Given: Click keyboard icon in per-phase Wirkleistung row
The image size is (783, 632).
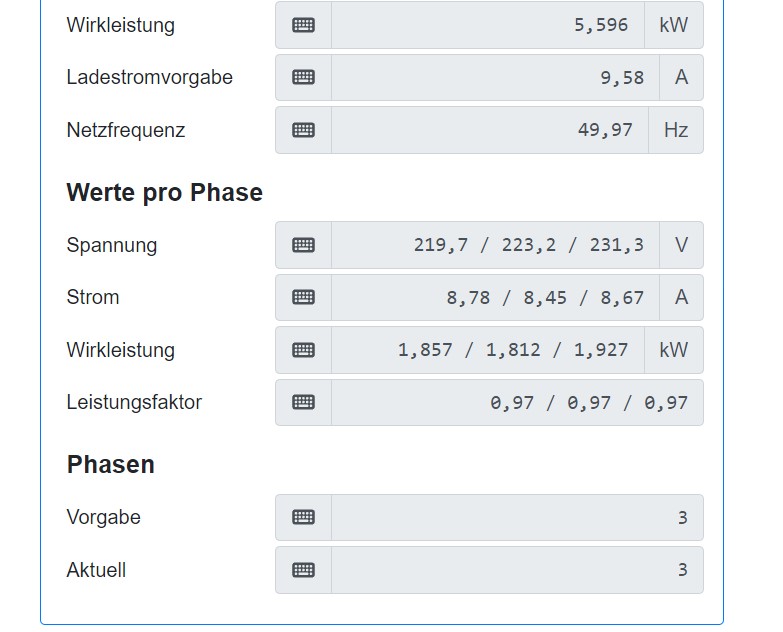Looking at the screenshot, I should [x=303, y=350].
